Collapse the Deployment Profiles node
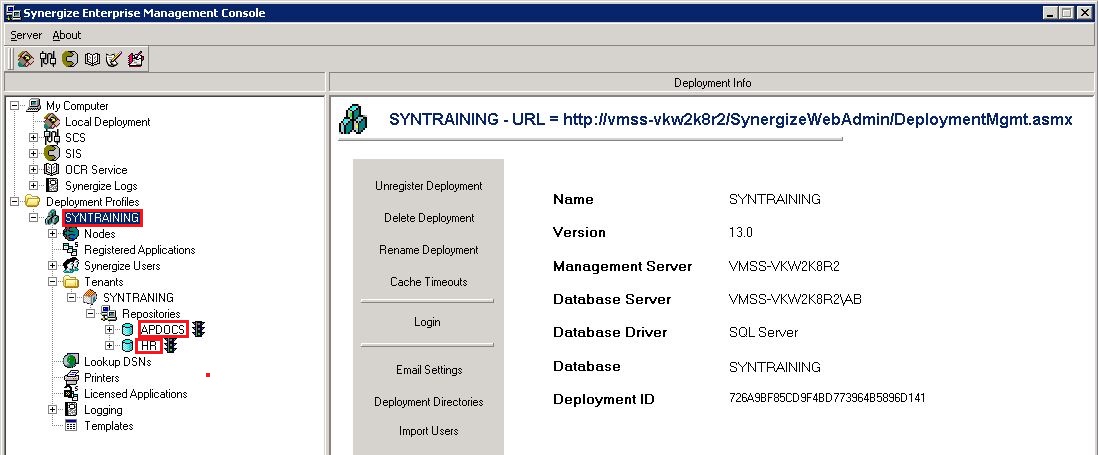This screenshot has width=1098, height=455. click(x=15, y=202)
